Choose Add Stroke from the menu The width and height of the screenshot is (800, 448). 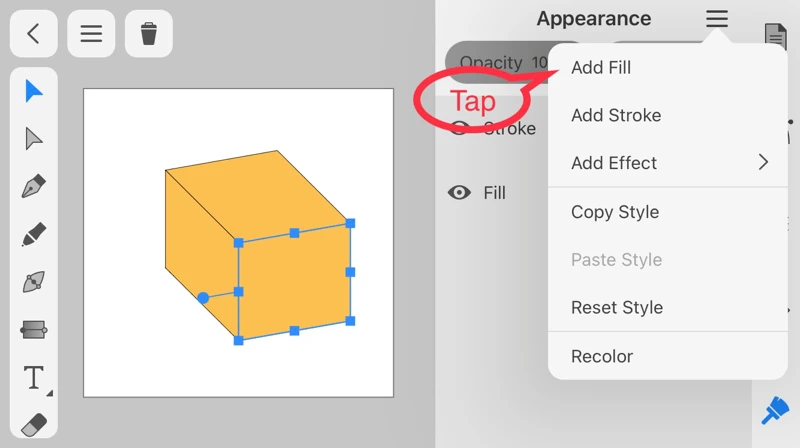[x=616, y=115]
